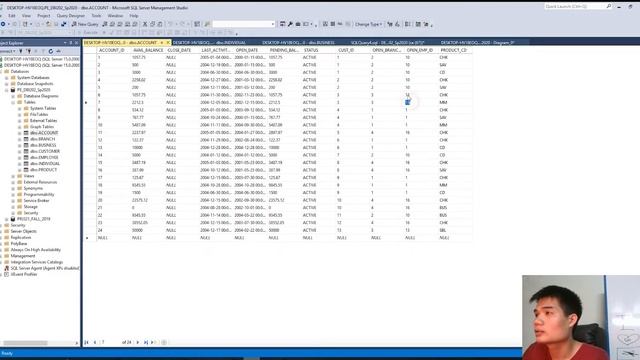Select dbo.INDIVIDUAL table in Object Explorer
Image resolution: width=640 pixels, height=360 pixels.
(x=45, y=163)
